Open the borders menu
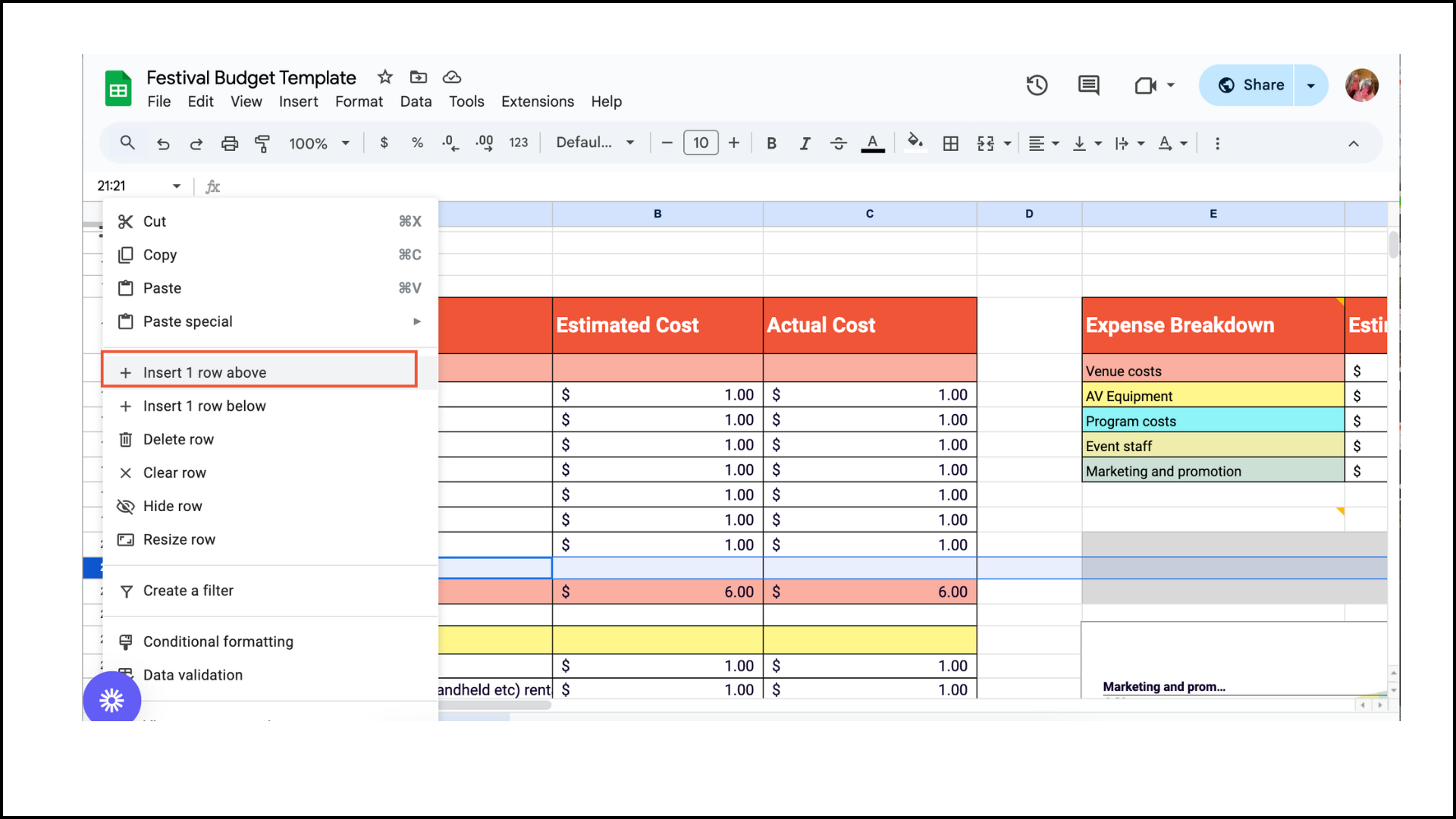This screenshot has width=1456, height=819. [x=950, y=143]
